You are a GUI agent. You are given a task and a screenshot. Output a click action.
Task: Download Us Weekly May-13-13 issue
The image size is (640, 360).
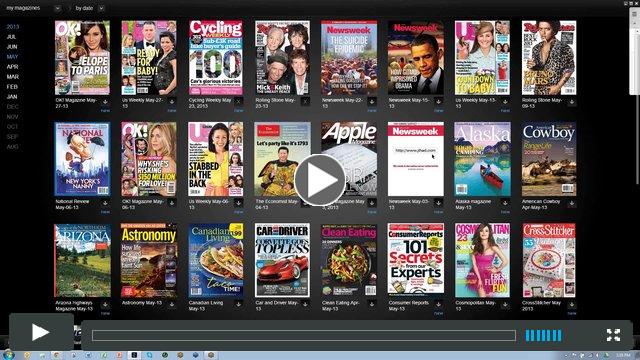[x=505, y=102]
